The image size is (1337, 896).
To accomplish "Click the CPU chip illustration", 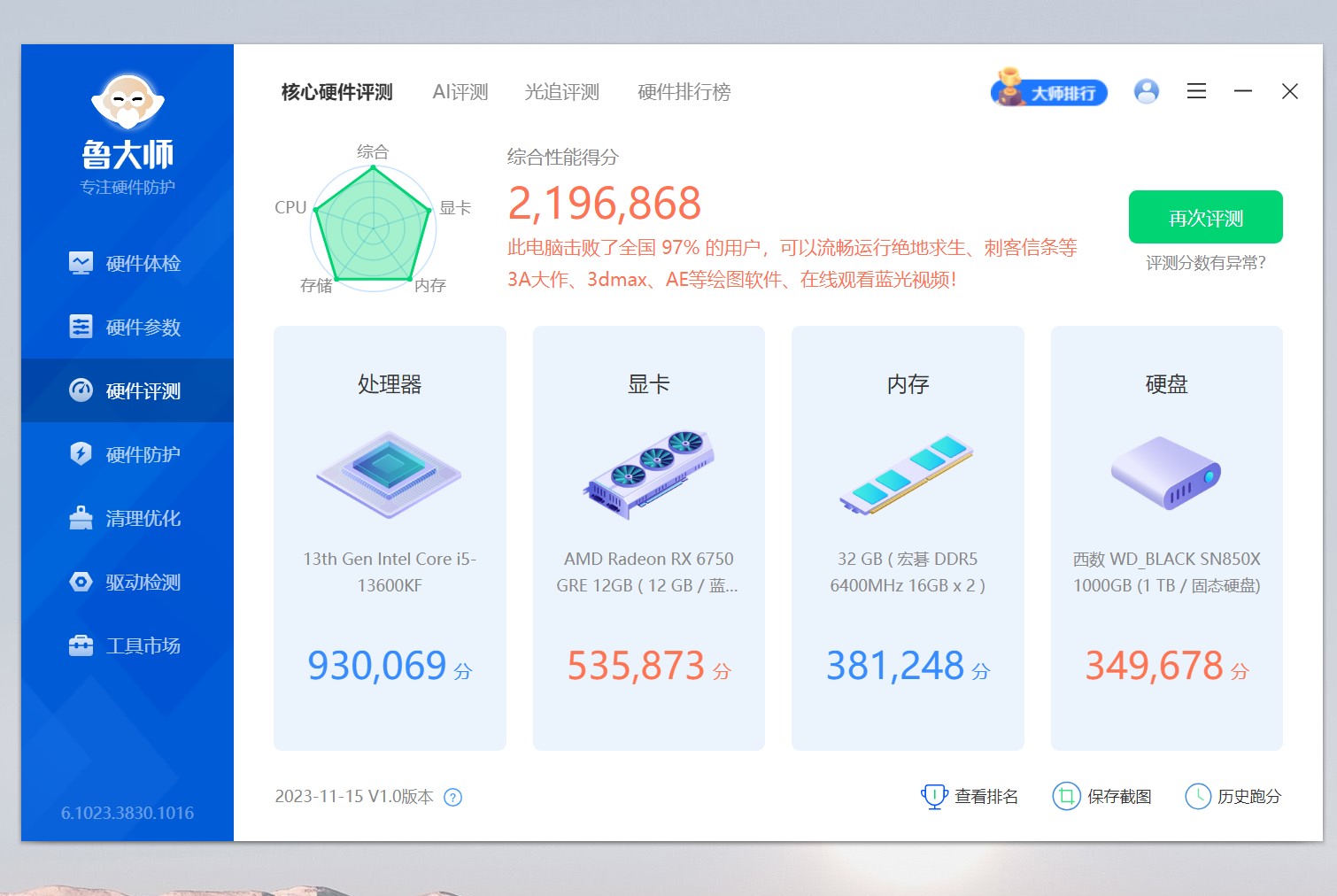I will (x=390, y=474).
